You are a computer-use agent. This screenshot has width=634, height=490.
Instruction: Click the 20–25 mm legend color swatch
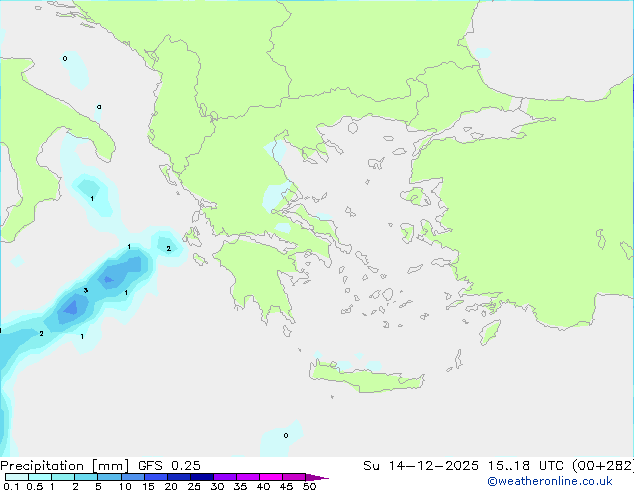click(x=178, y=477)
